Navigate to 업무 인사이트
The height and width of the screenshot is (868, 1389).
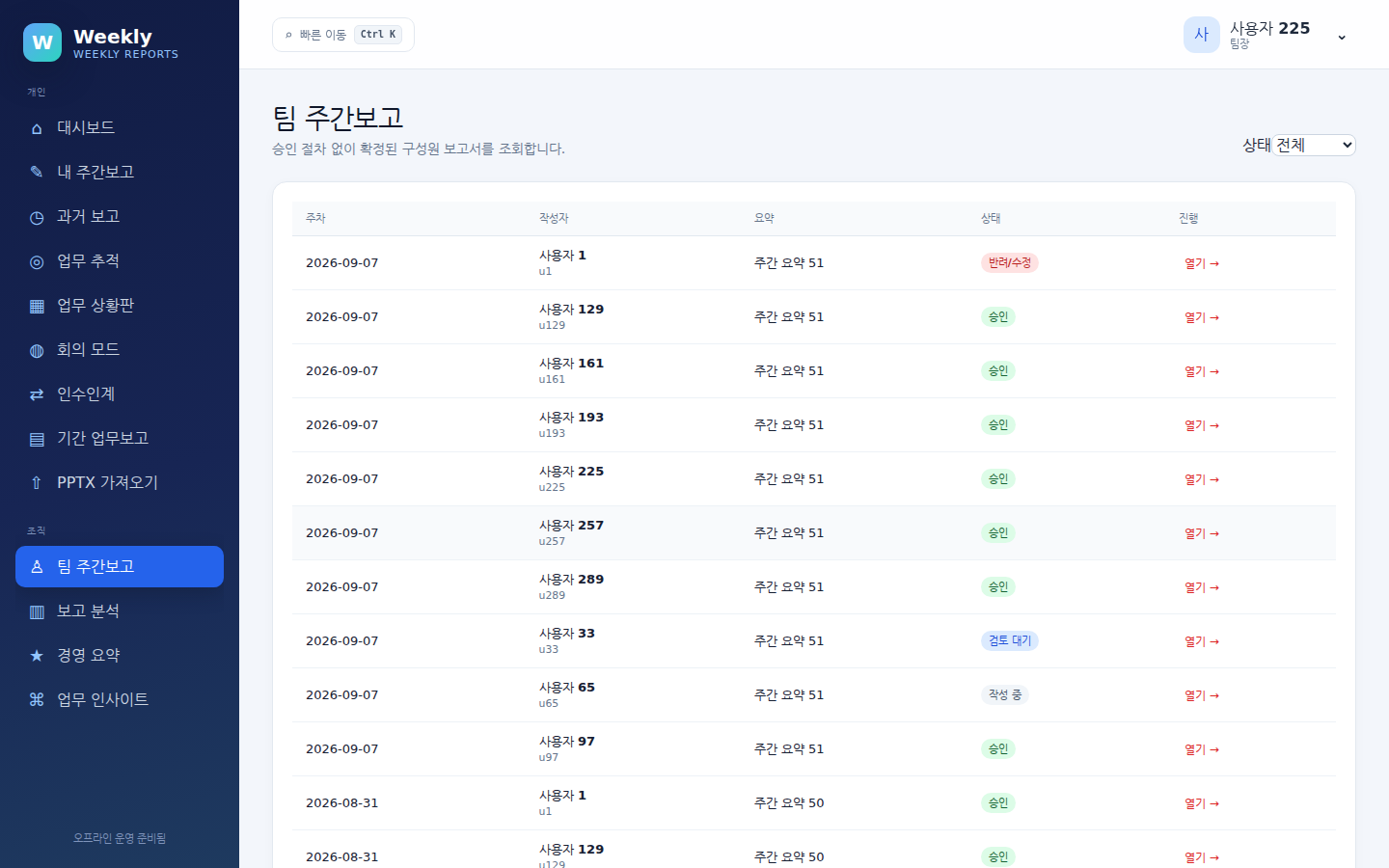pyautogui.click(x=120, y=699)
